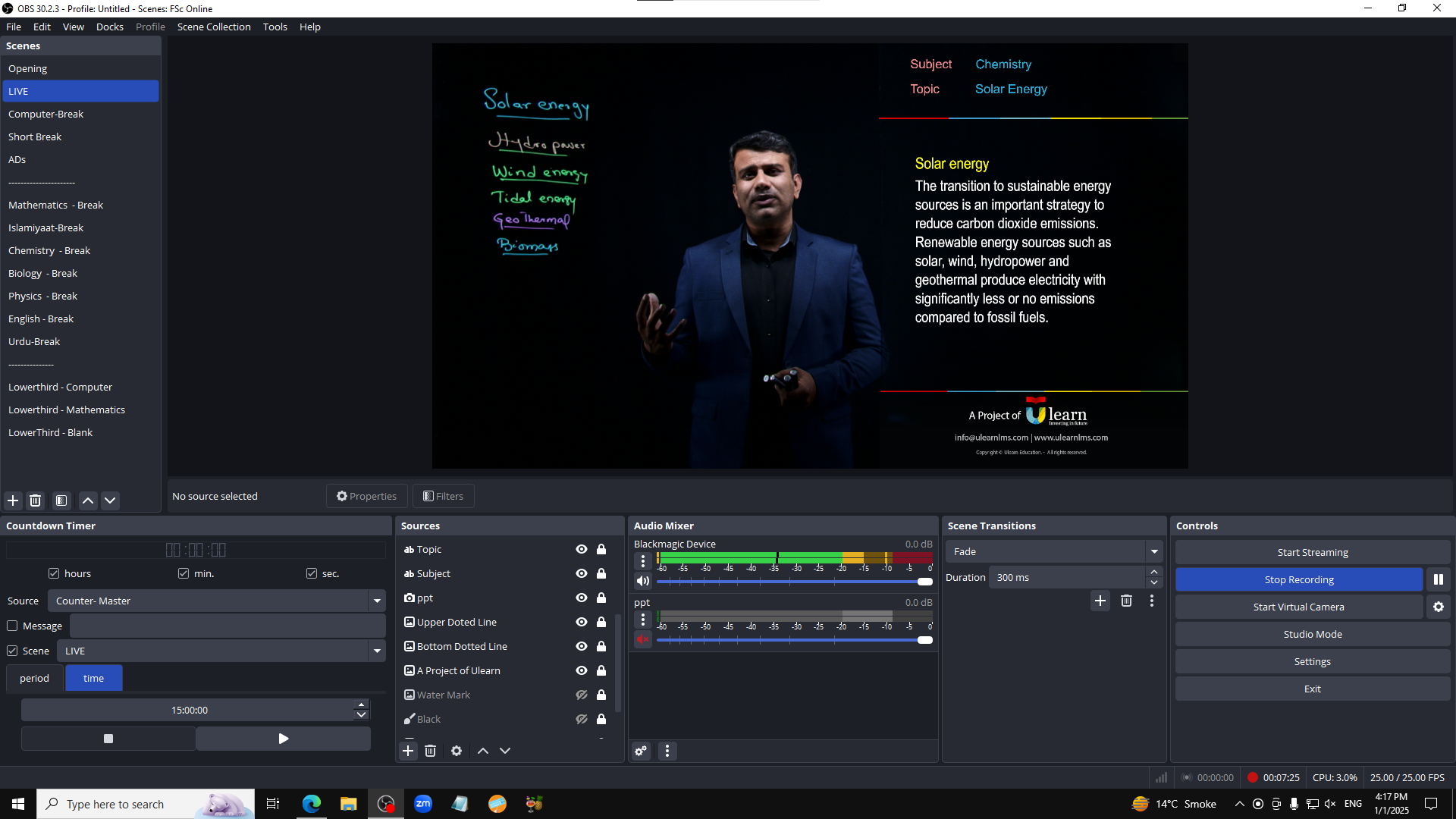Stop the countdown timer

(108, 739)
